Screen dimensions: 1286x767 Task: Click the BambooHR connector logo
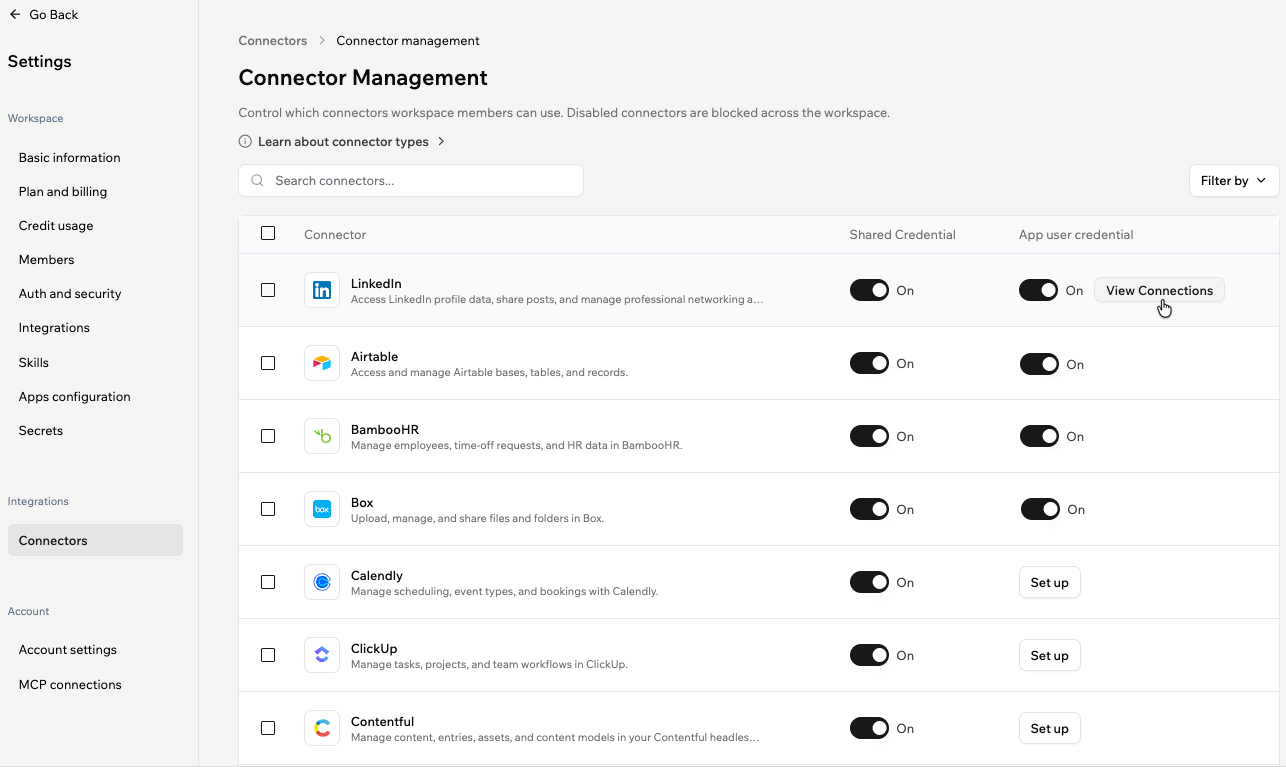point(322,436)
